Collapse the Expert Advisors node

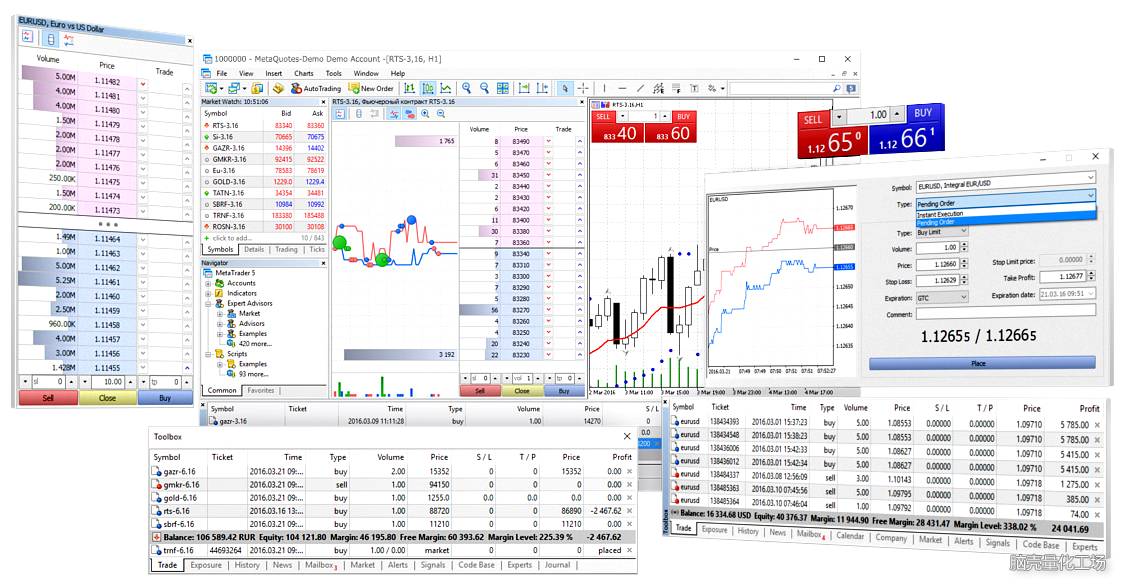click(208, 303)
